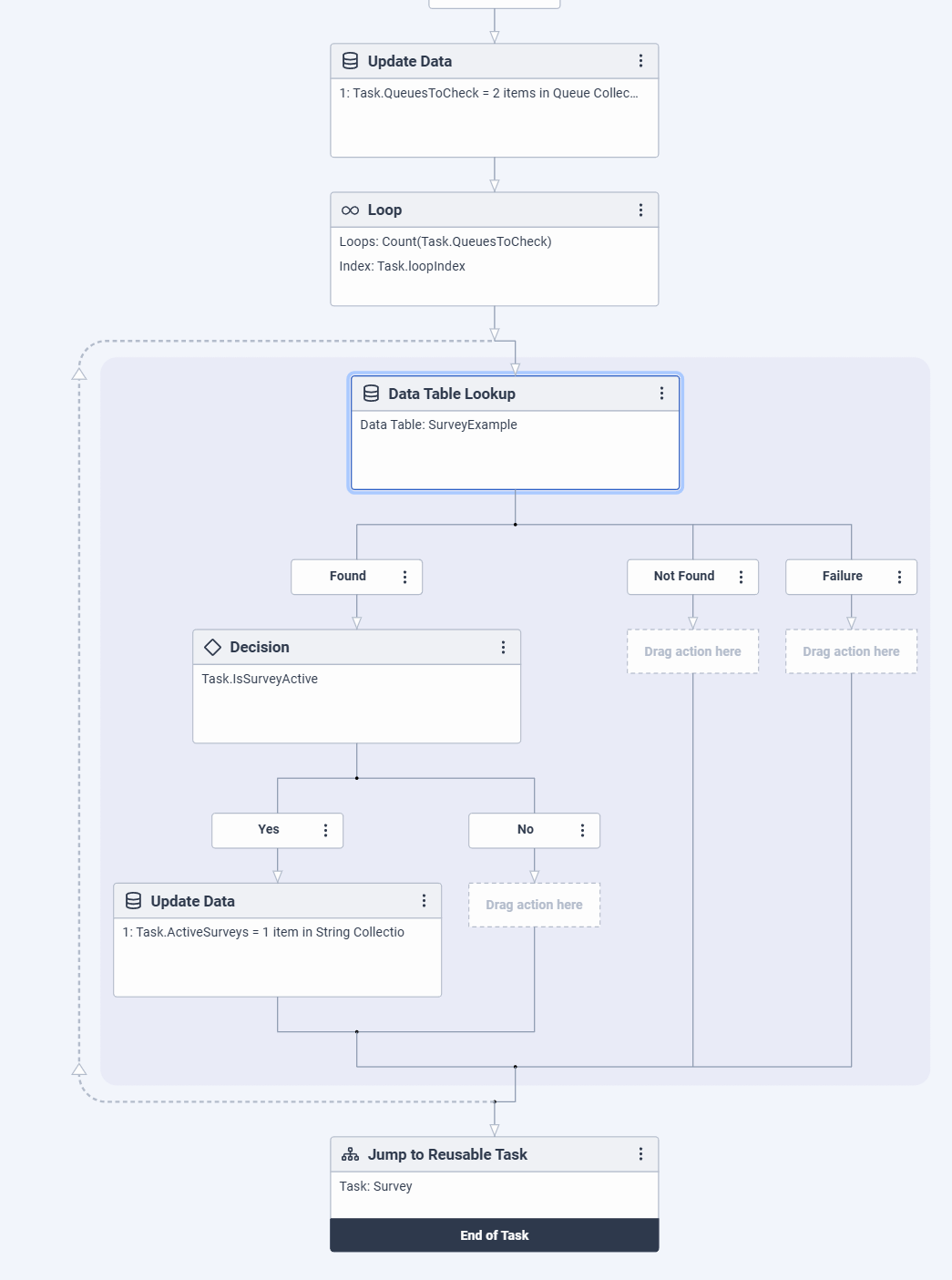Open the Jump to Reusable Task options menu
Screen dimensions: 952x1280
pos(640,1154)
